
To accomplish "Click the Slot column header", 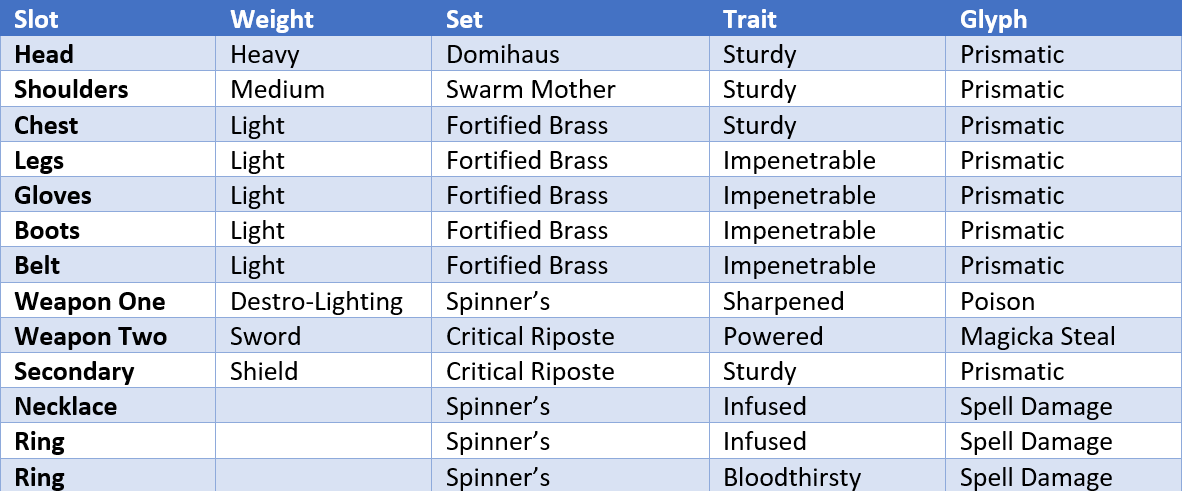I will pos(36,19).
